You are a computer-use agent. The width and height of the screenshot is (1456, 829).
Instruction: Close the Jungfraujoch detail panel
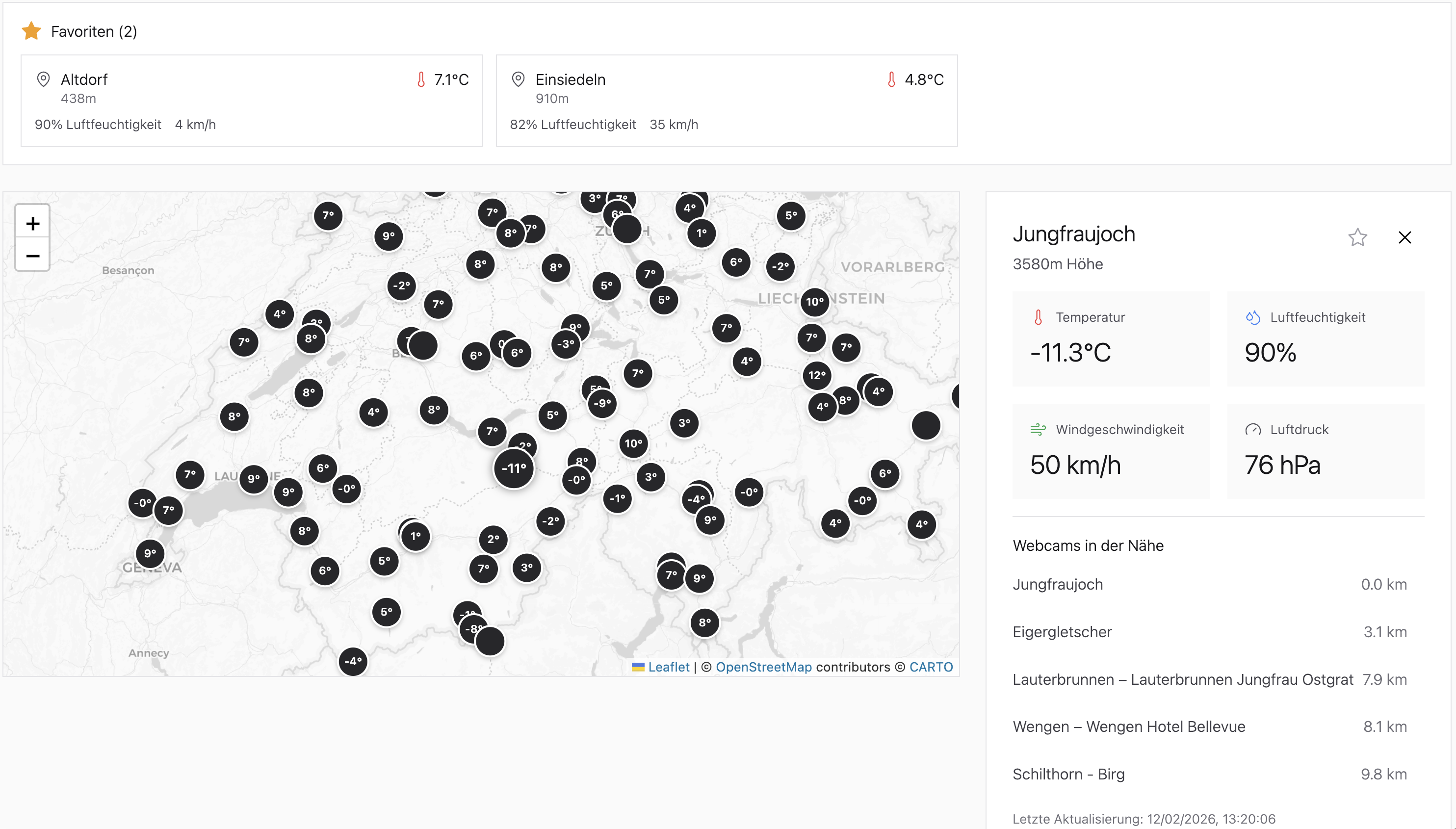point(1404,237)
